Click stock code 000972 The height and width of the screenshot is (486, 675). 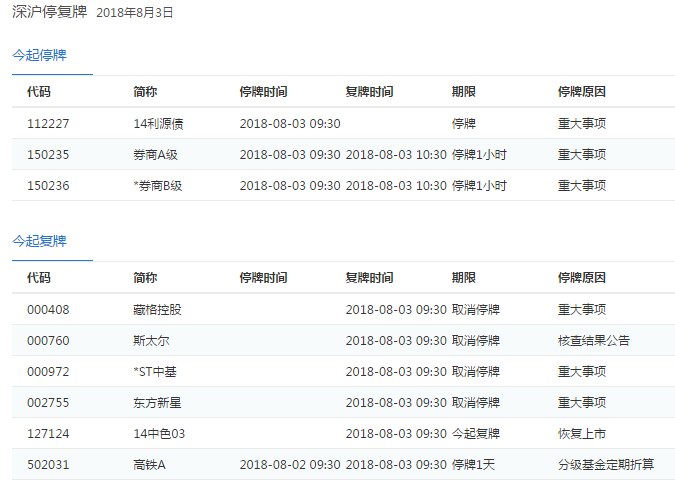coord(48,372)
